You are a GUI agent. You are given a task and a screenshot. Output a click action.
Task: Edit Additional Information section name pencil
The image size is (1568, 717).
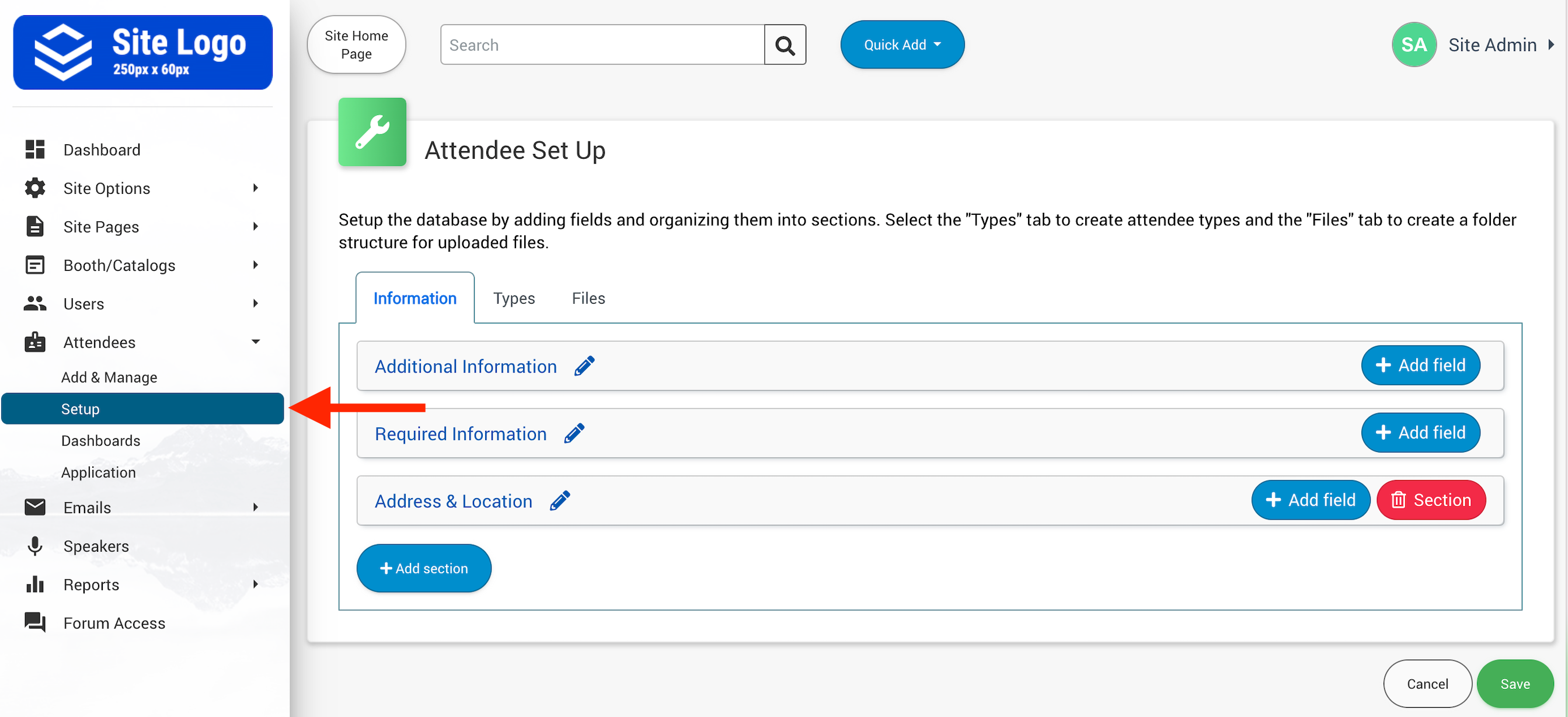pyautogui.click(x=584, y=366)
